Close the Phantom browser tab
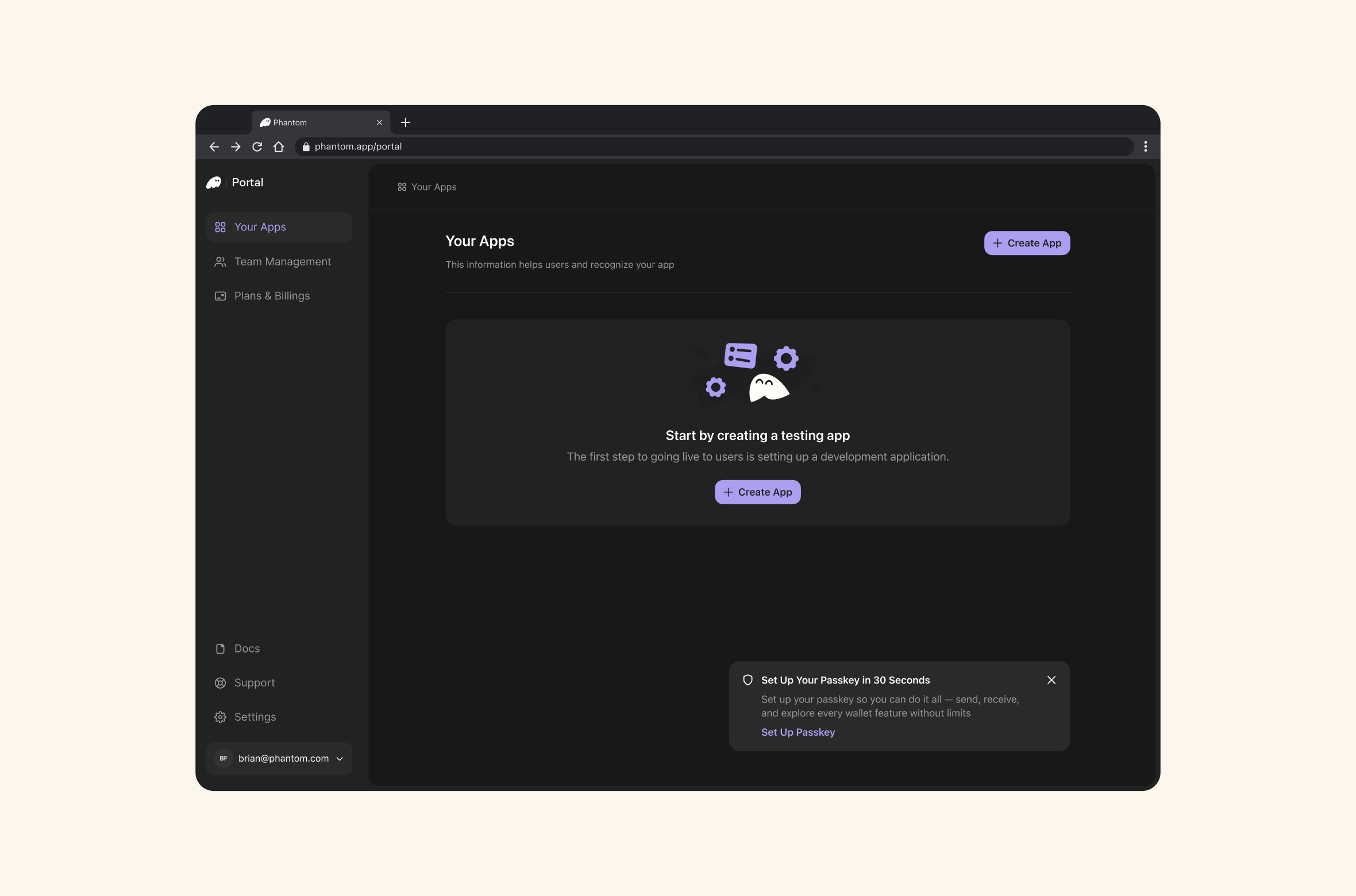 [x=379, y=122]
